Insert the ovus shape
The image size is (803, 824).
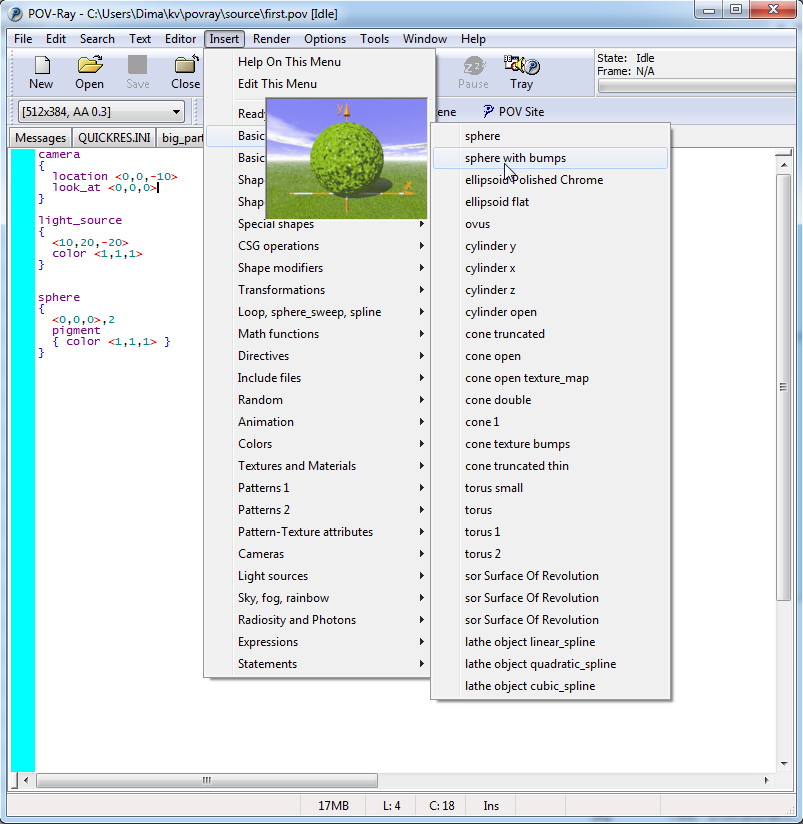[x=550, y=224]
